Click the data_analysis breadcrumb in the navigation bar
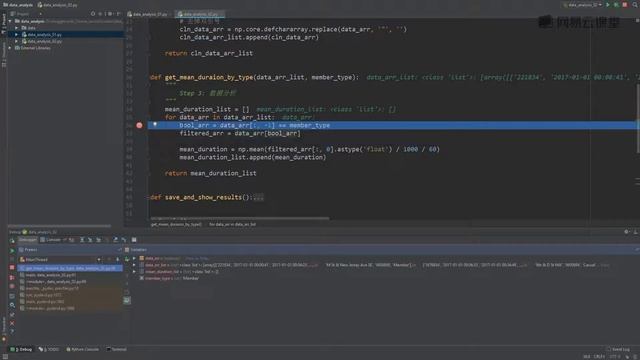Image resolution: width=640 pixels, height=360 pixels. [18, 5]
